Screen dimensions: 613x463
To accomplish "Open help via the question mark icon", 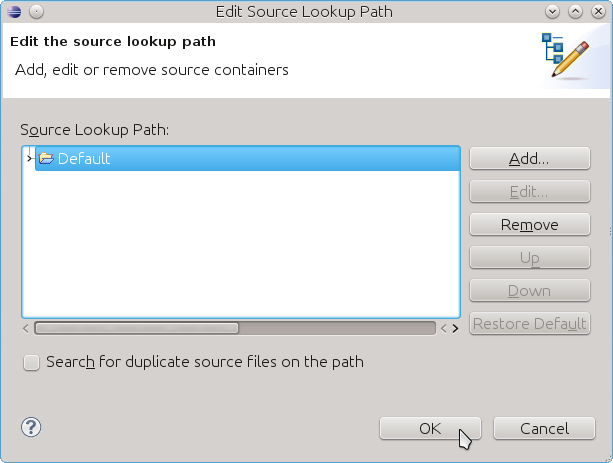I will pos(30,427).
